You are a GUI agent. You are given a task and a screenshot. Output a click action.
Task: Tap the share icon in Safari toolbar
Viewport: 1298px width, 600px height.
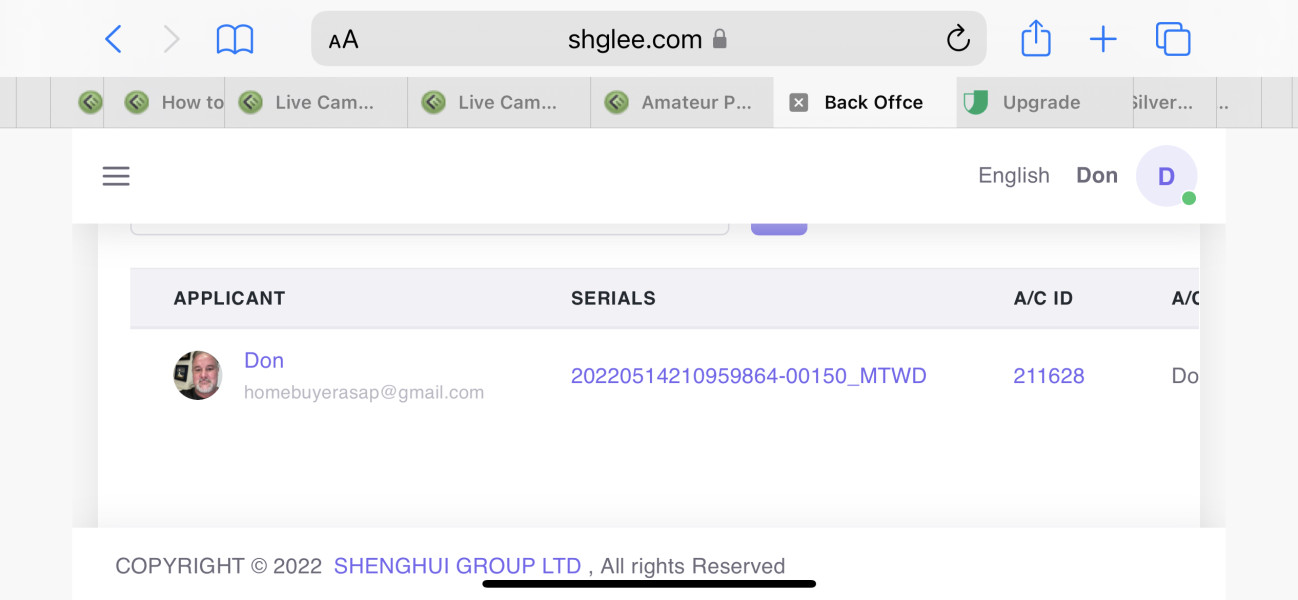(1036, 40)
